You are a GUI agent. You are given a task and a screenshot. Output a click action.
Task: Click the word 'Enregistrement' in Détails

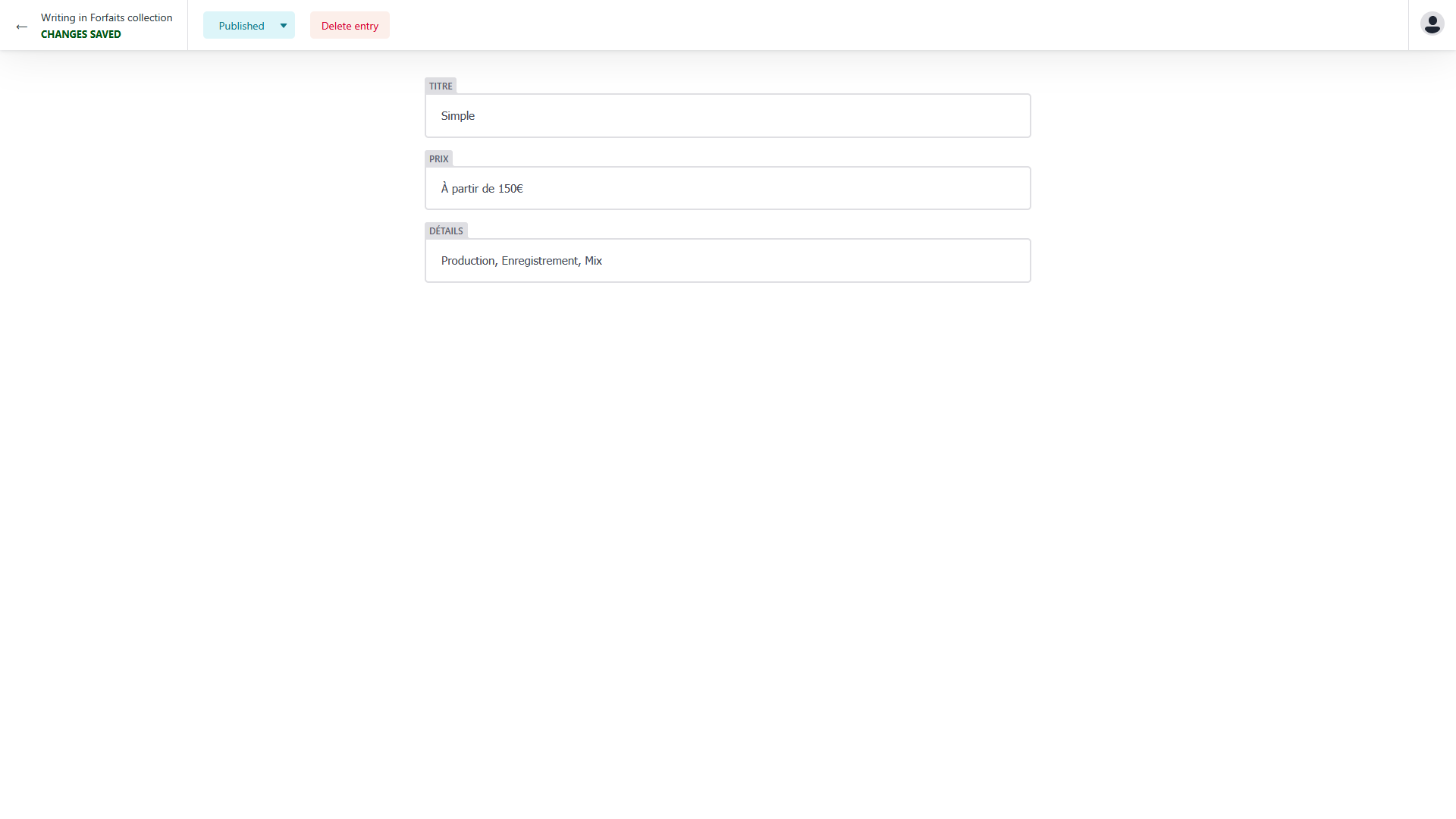539,261
